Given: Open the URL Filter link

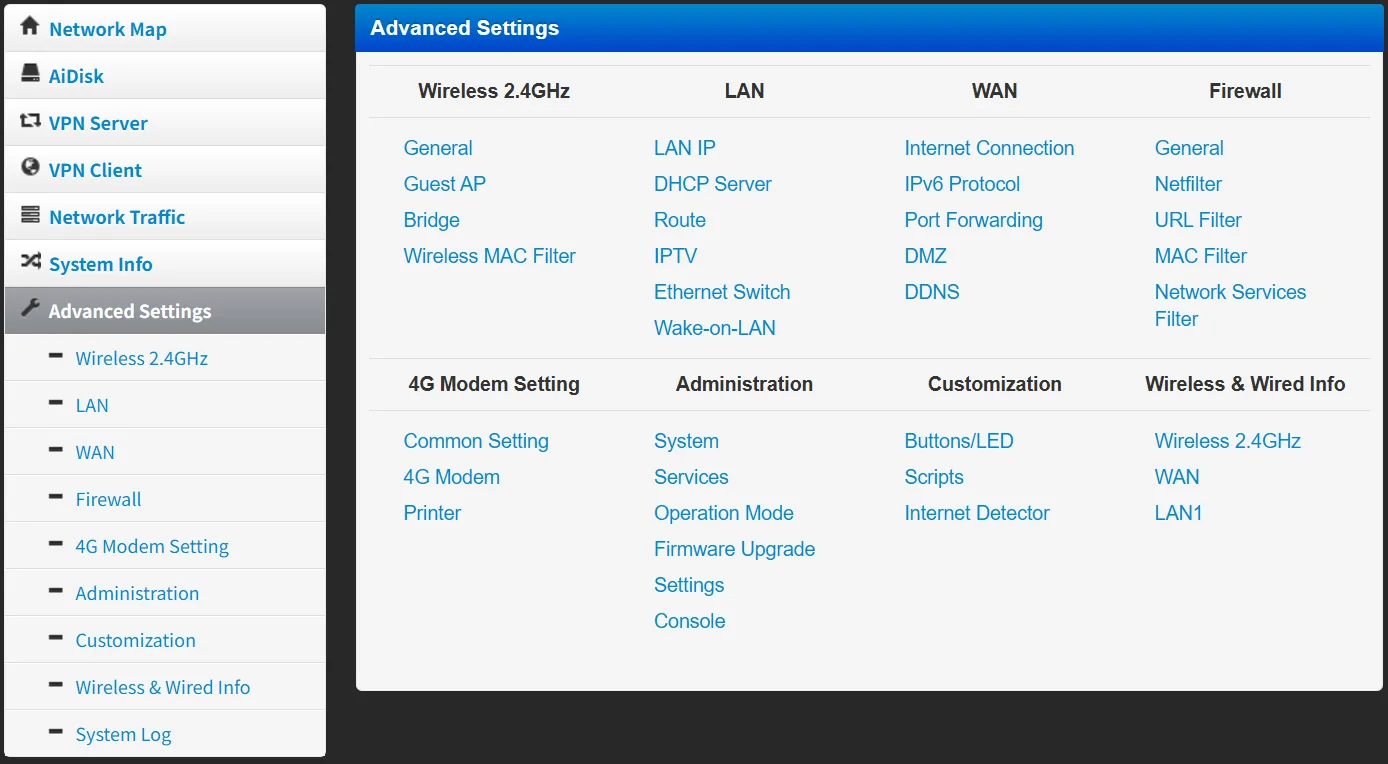Looking at the screenshot, I should 1197,220.
